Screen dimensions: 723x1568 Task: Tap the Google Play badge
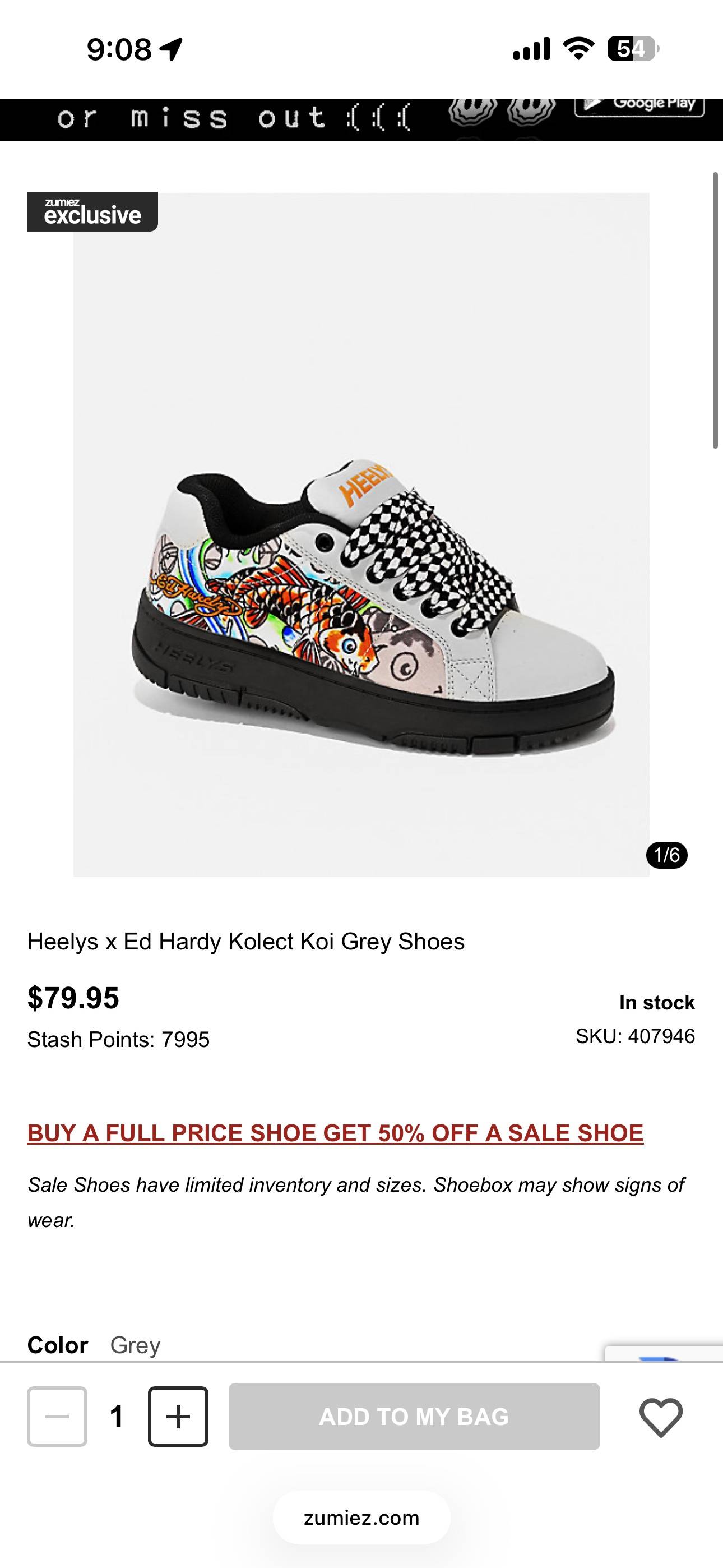click(639, 105)
